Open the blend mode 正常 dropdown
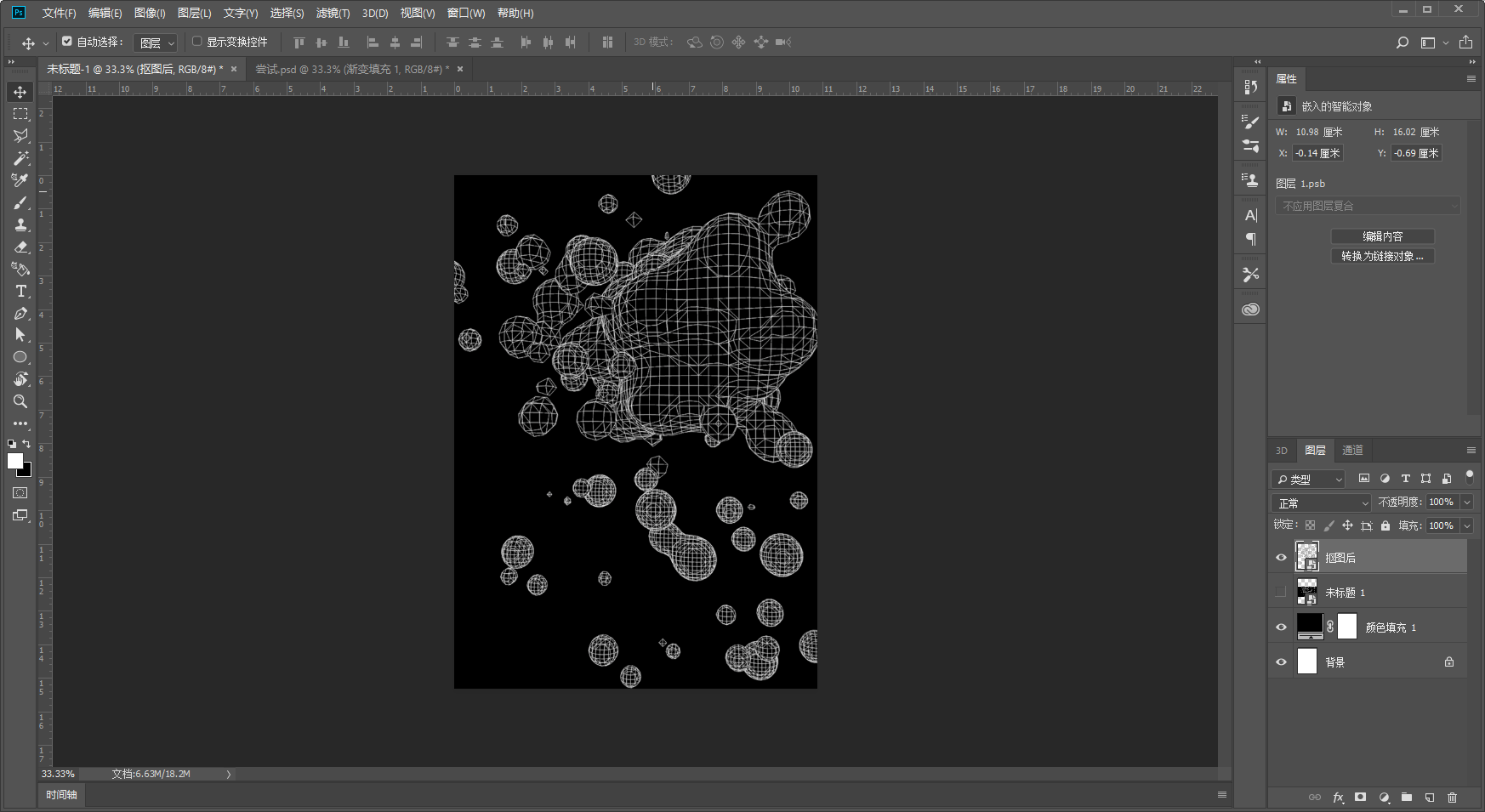 1322,503
